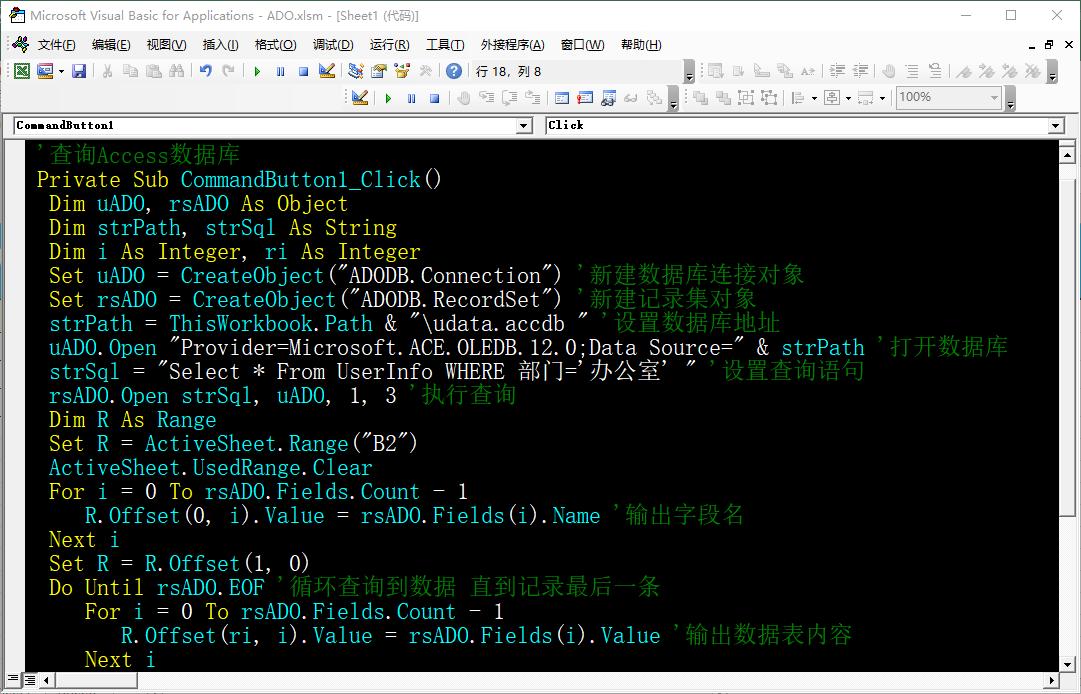Viewport: 1081px width, 694px height.
Task: Open the 插入(I) menu
Action: coord(220,45)
